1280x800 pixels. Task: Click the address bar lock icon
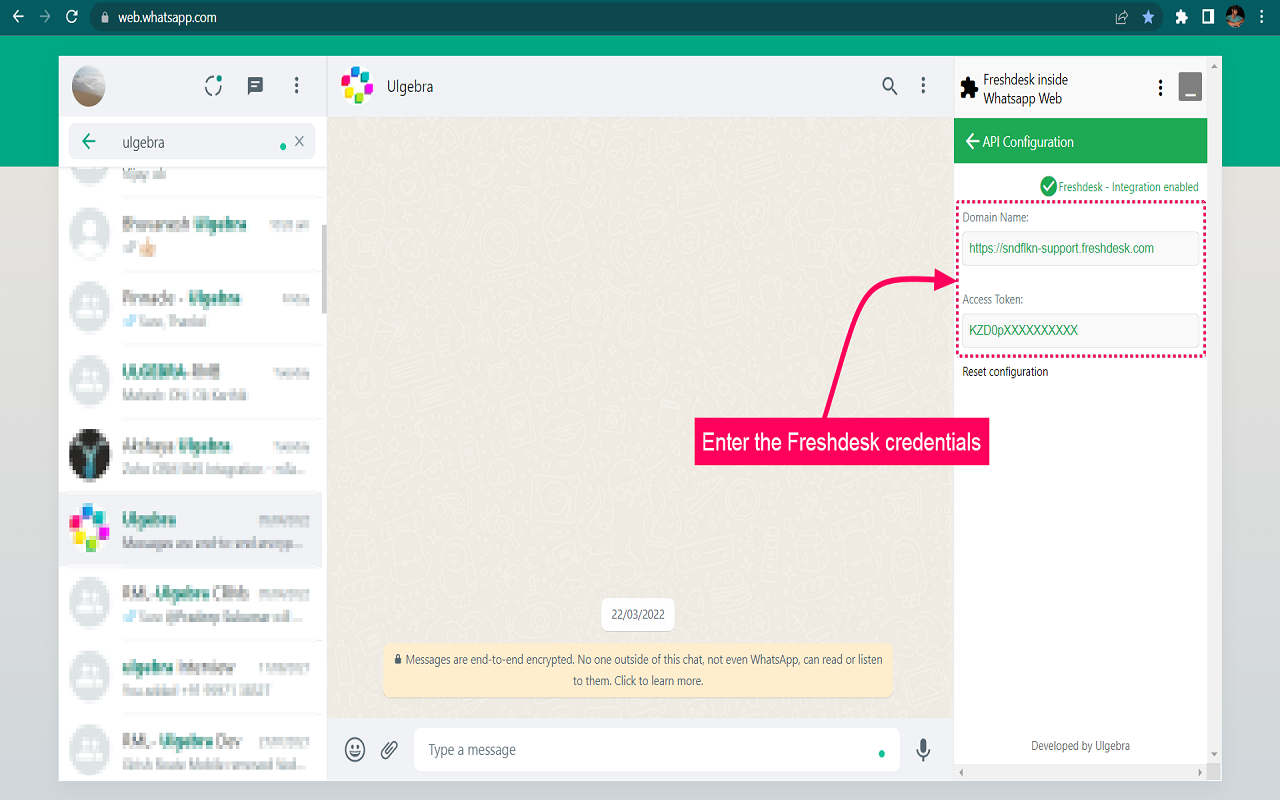(107, 17)
